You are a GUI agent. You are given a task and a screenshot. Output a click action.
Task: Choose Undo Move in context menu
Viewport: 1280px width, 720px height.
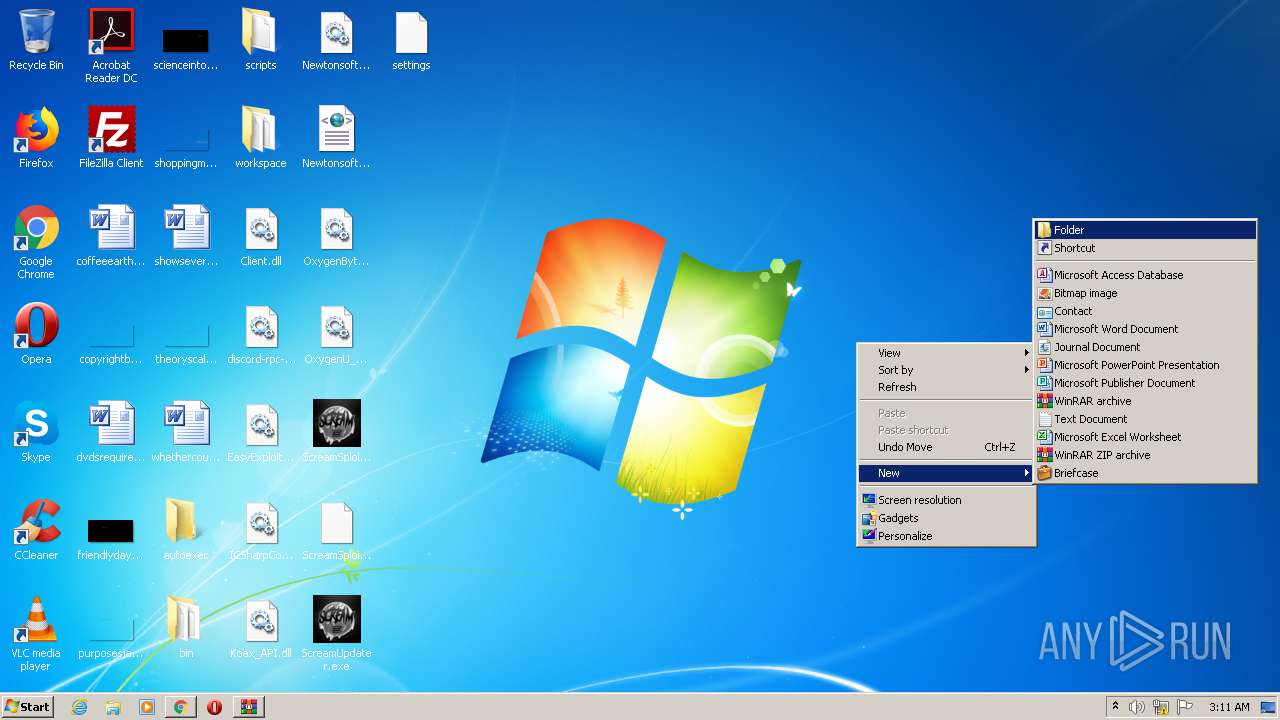coord(946,447)
